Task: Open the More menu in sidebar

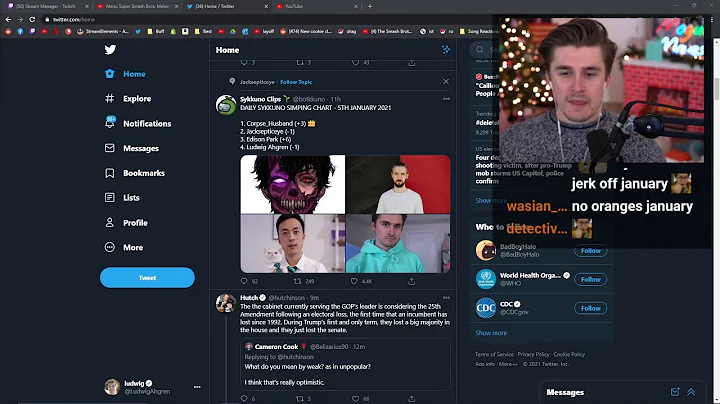Action: click(124, 247)
